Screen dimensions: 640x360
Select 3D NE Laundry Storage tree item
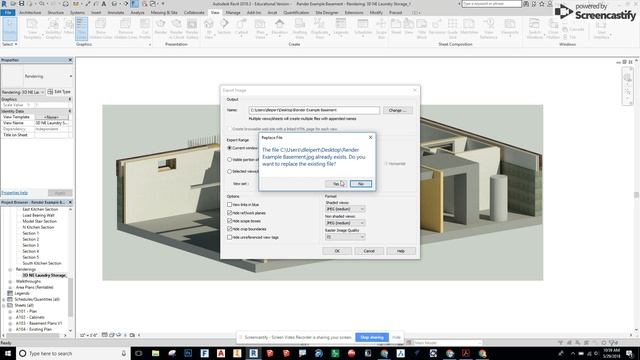(44, 276)
